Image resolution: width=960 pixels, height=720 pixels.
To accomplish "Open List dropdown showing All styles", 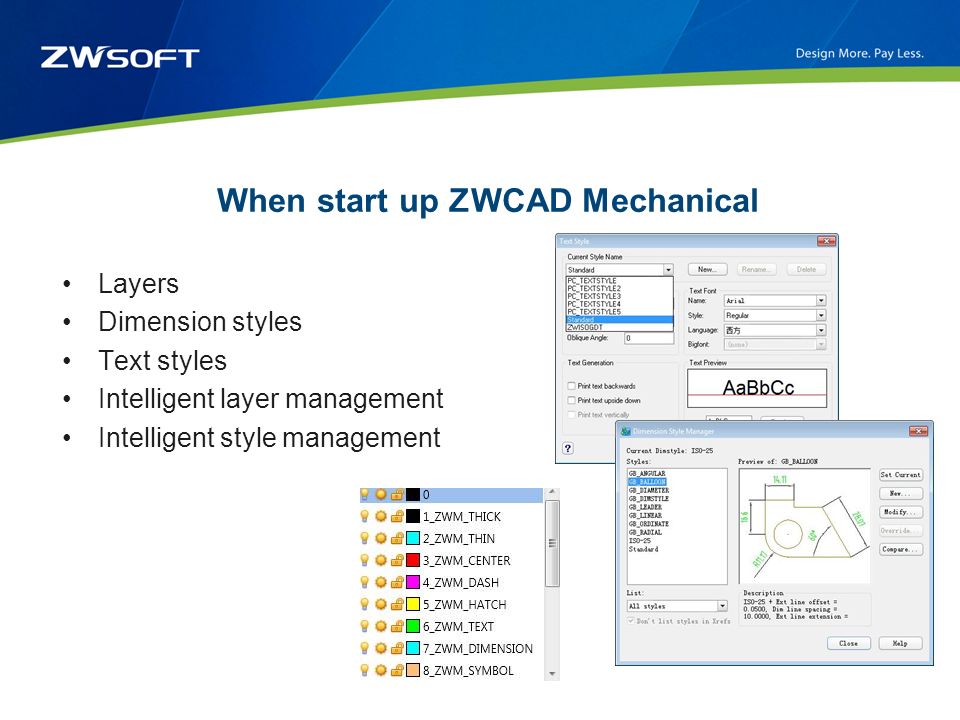I will (677, 606).
